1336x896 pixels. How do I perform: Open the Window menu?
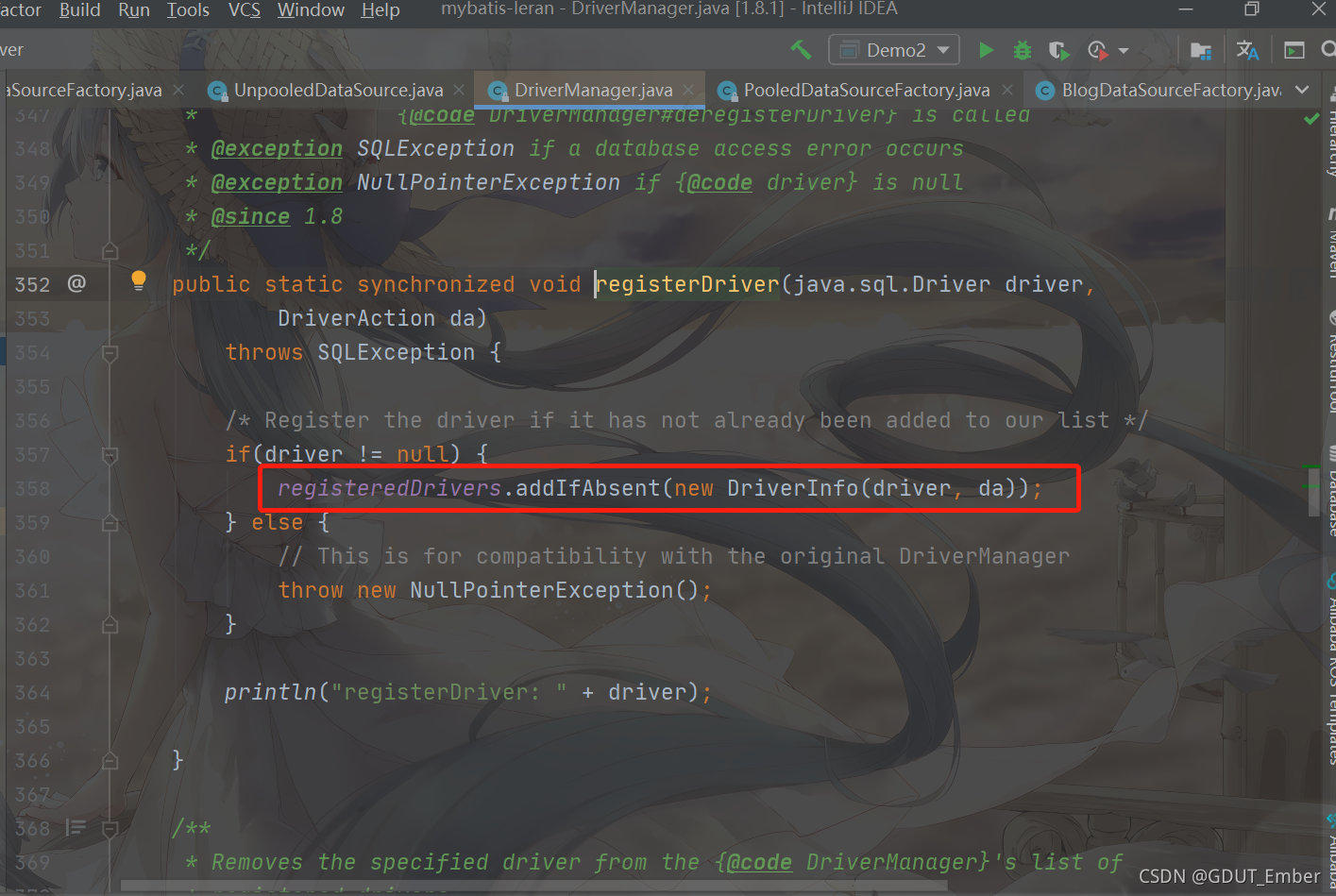tap(311, 10)
